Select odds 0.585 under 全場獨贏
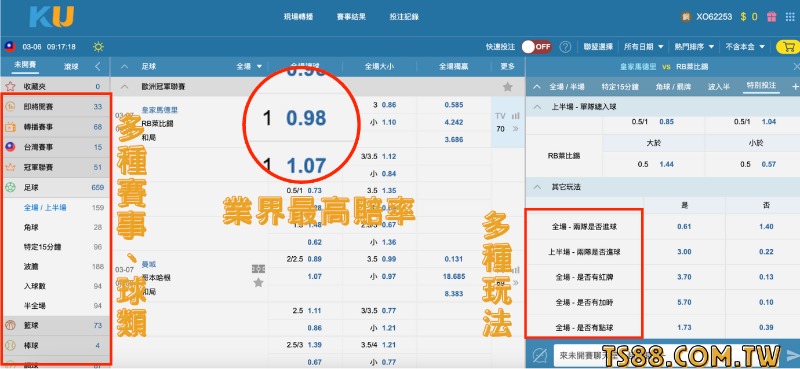Viewport: 800px width, 369px height. point(454,105)
